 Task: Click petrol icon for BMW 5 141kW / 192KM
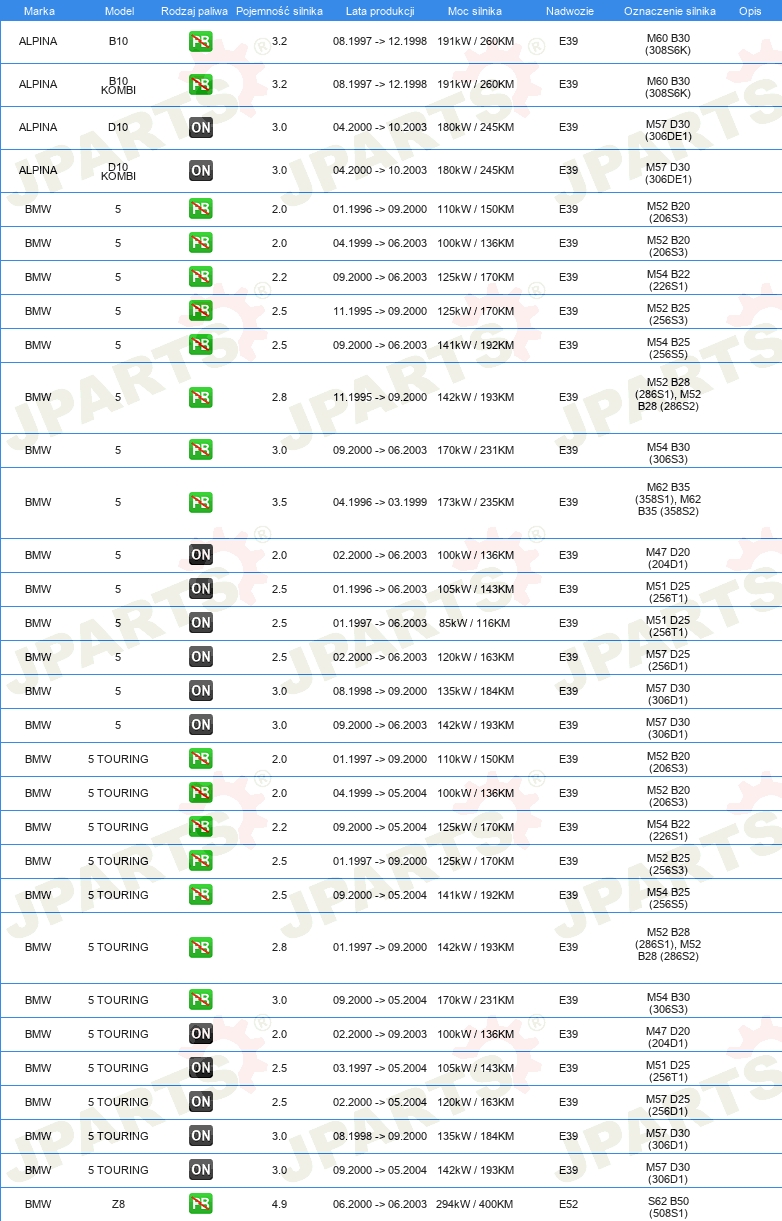pyautogui.click(x=201, y=345)
